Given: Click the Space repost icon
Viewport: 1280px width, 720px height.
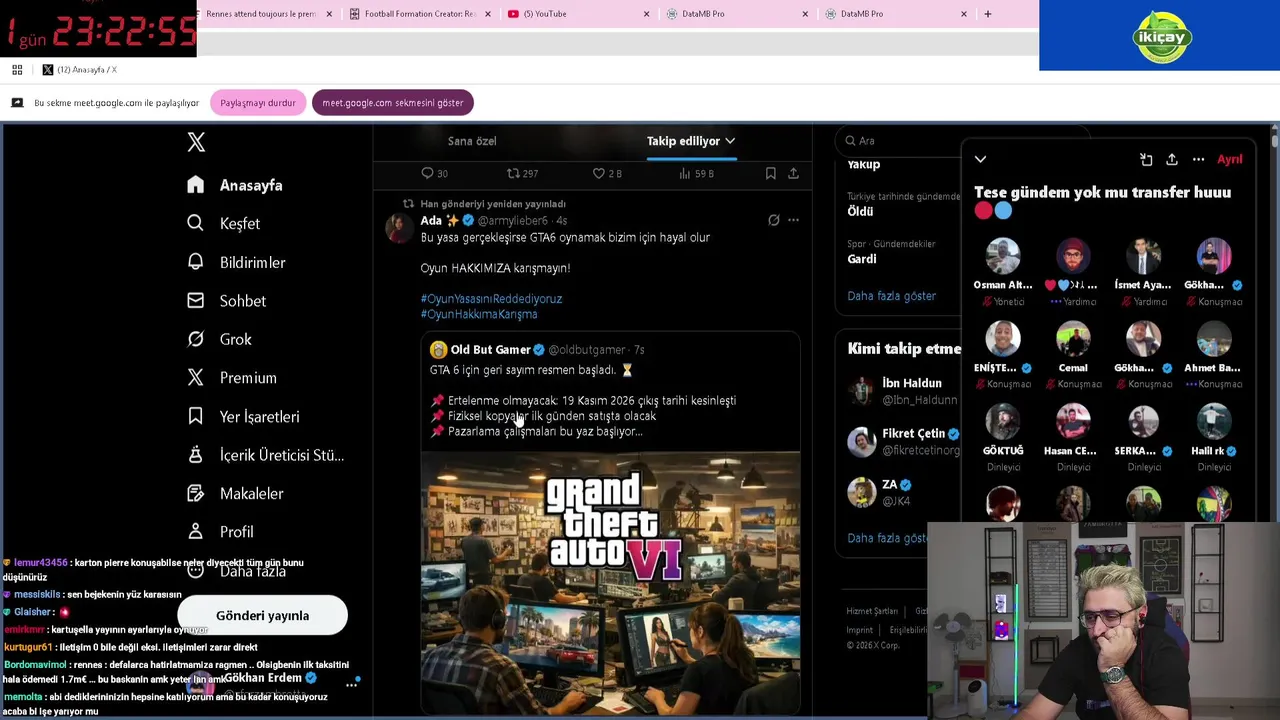Looking at the screenshot, I should click(x=1146, y=159).
